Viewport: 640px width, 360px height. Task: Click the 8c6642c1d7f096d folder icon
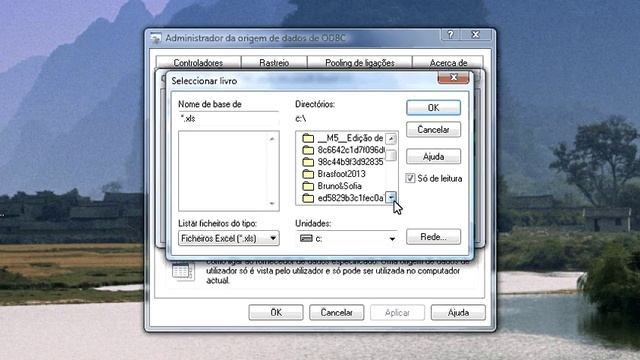point(308,150)
